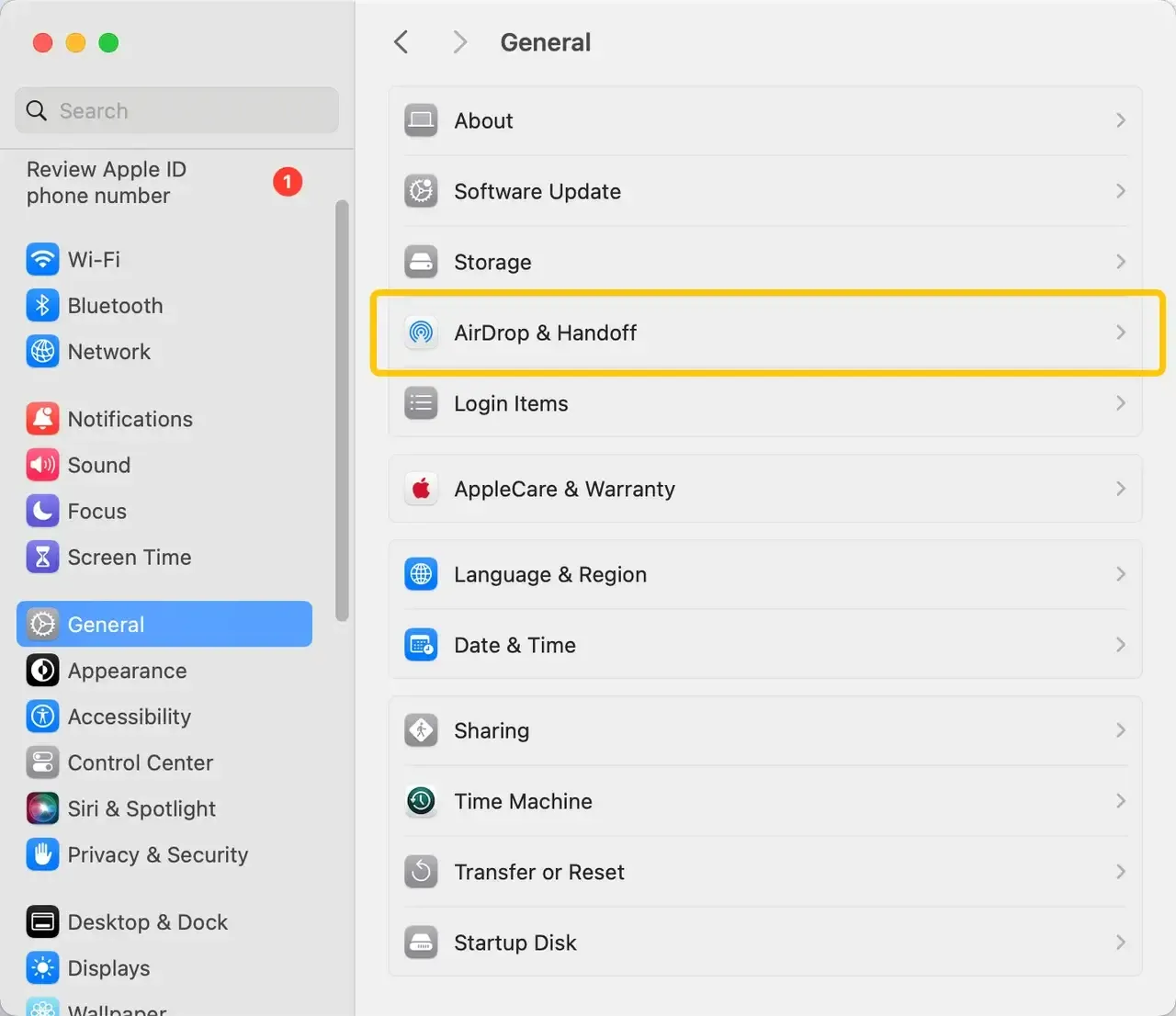
Task: Click the Siri & Spotlight icon
Action: click(42, 808)
